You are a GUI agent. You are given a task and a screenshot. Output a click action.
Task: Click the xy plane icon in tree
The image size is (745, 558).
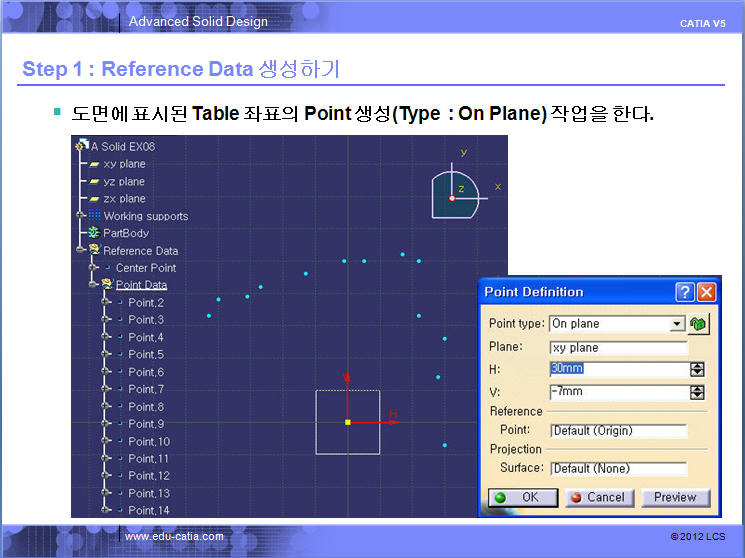[94, 164]
